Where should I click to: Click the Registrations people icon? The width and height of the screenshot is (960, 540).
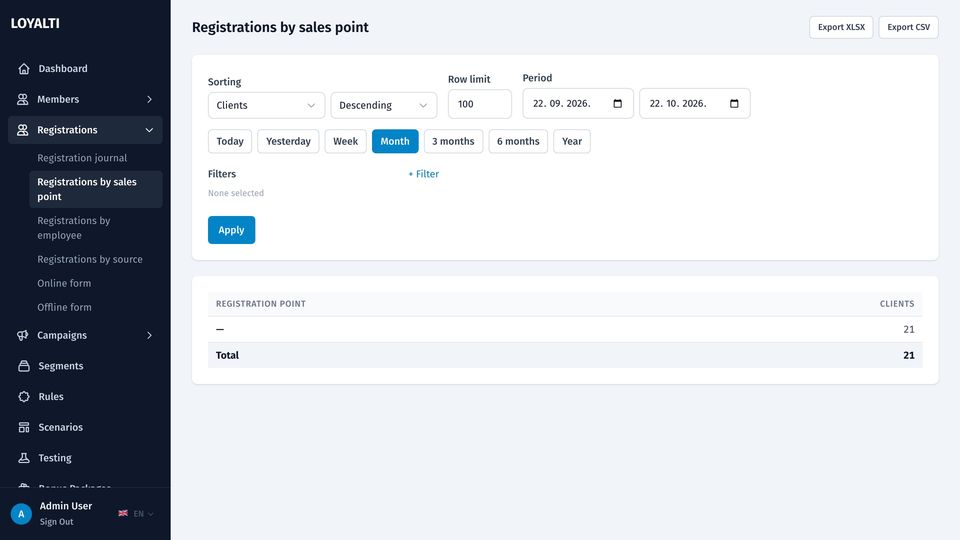click(23, 130)
